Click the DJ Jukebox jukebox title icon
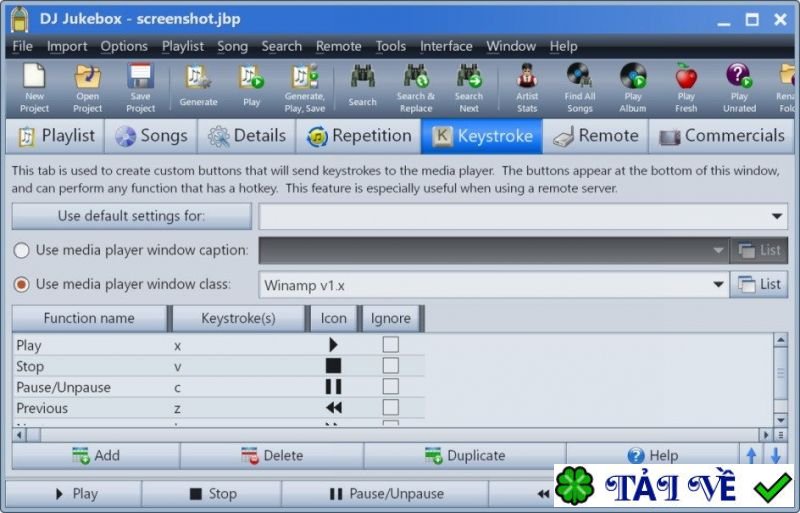The width and height of the screenshot is (800, 513). [20, 19]
